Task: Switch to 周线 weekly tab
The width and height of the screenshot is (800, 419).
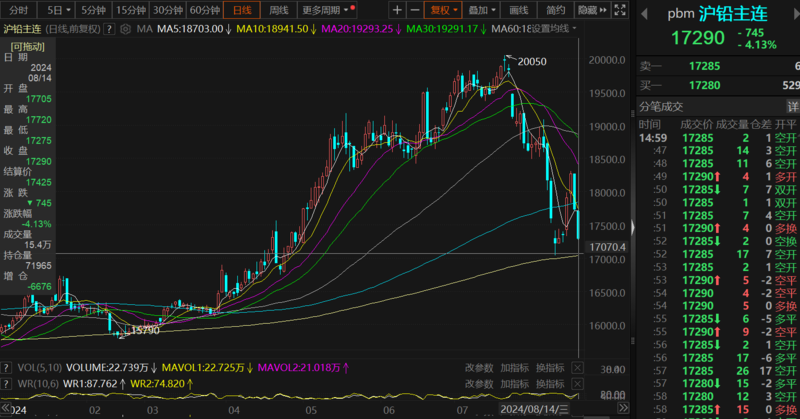Action: click(x=279, y=9)
